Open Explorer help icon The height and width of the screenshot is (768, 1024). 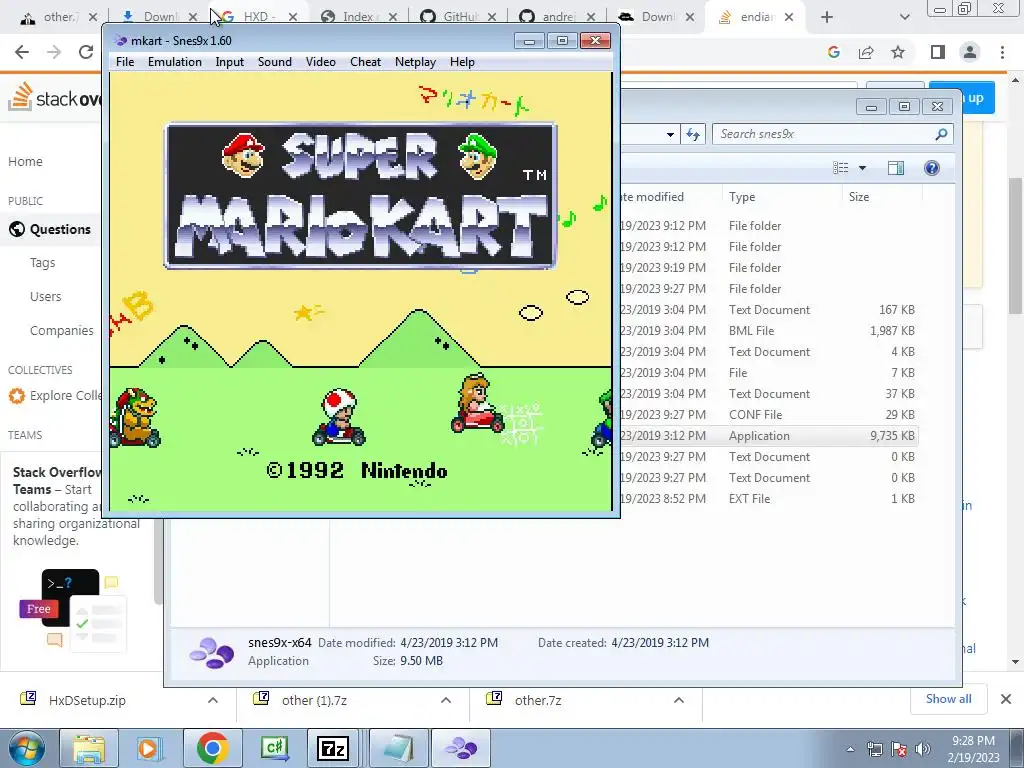point(932,168)
